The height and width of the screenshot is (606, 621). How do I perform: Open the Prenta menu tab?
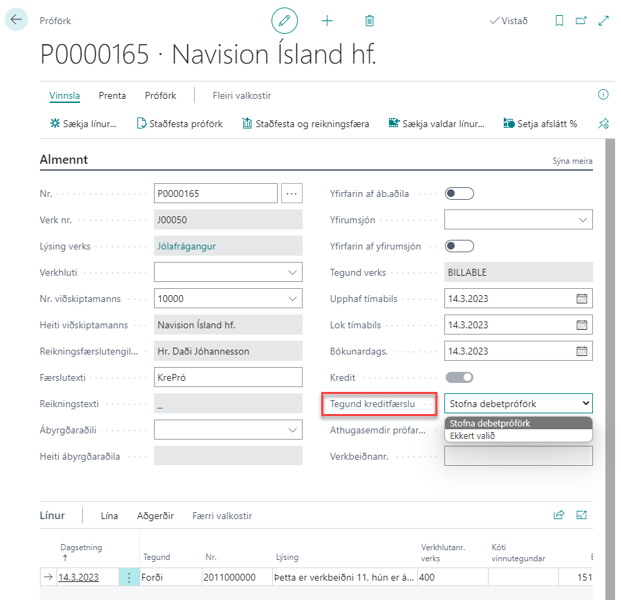point(112,96)
